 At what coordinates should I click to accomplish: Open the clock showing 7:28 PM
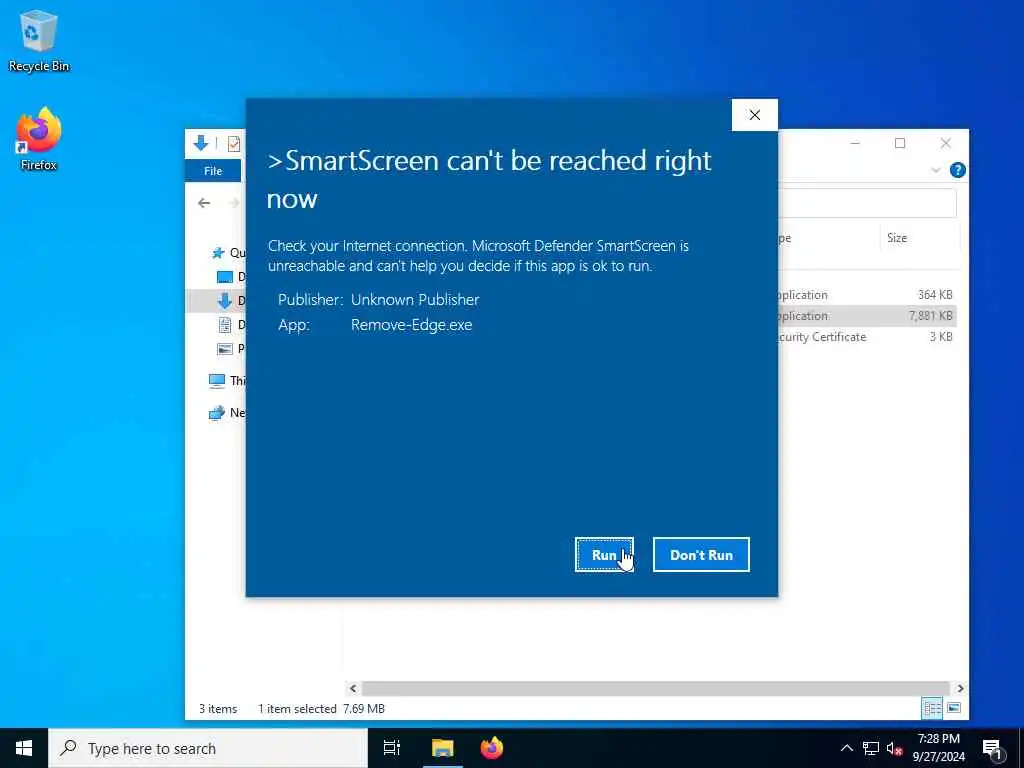[x=938, y=748]
